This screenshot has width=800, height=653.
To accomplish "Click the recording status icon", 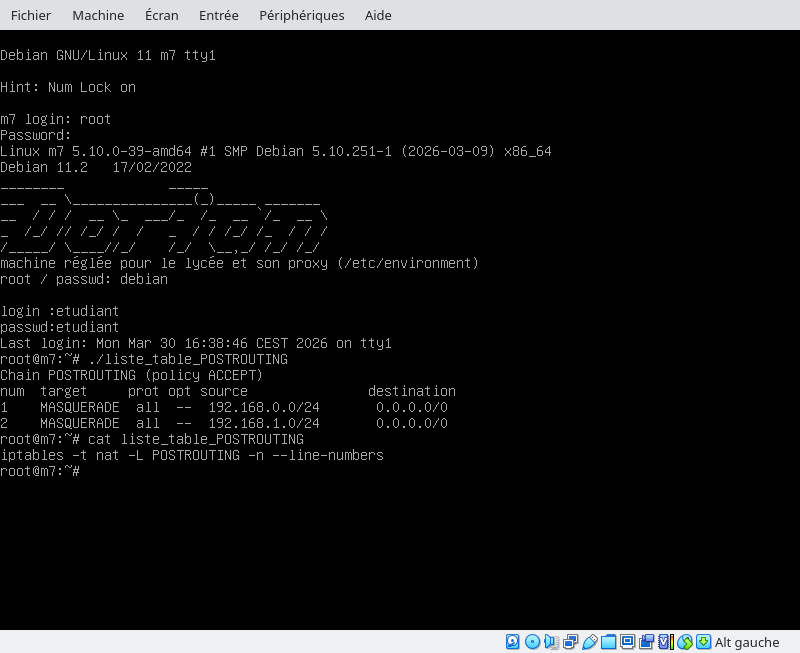I will tap(646, 642).
